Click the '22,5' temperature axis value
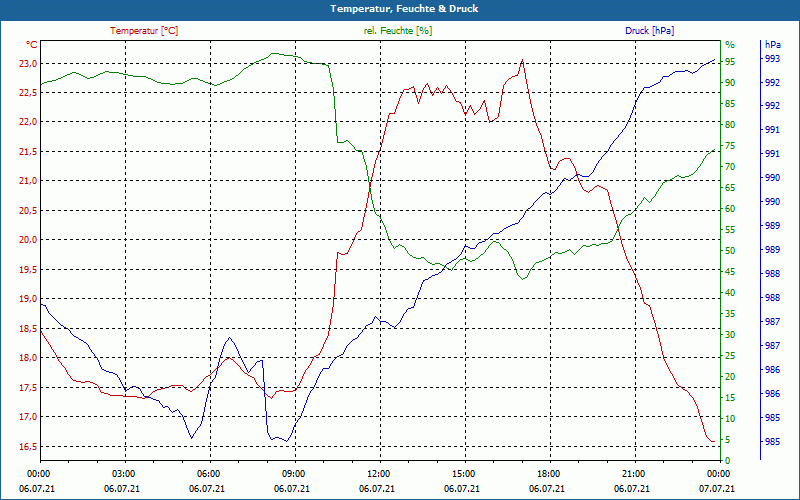This screenshot has height=500, width=800. (x=28, y=93)
